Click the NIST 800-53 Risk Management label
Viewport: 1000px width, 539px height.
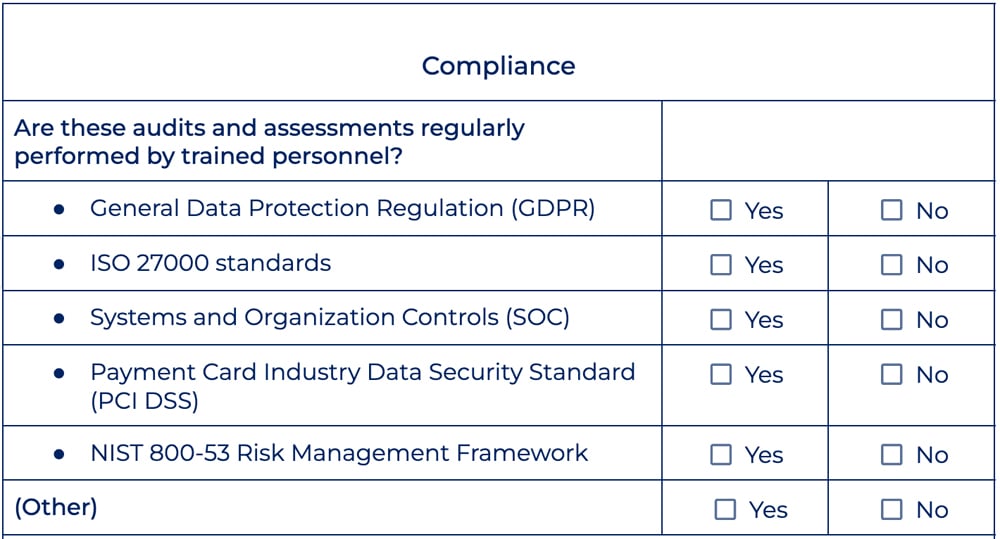(x=338, y=452)
